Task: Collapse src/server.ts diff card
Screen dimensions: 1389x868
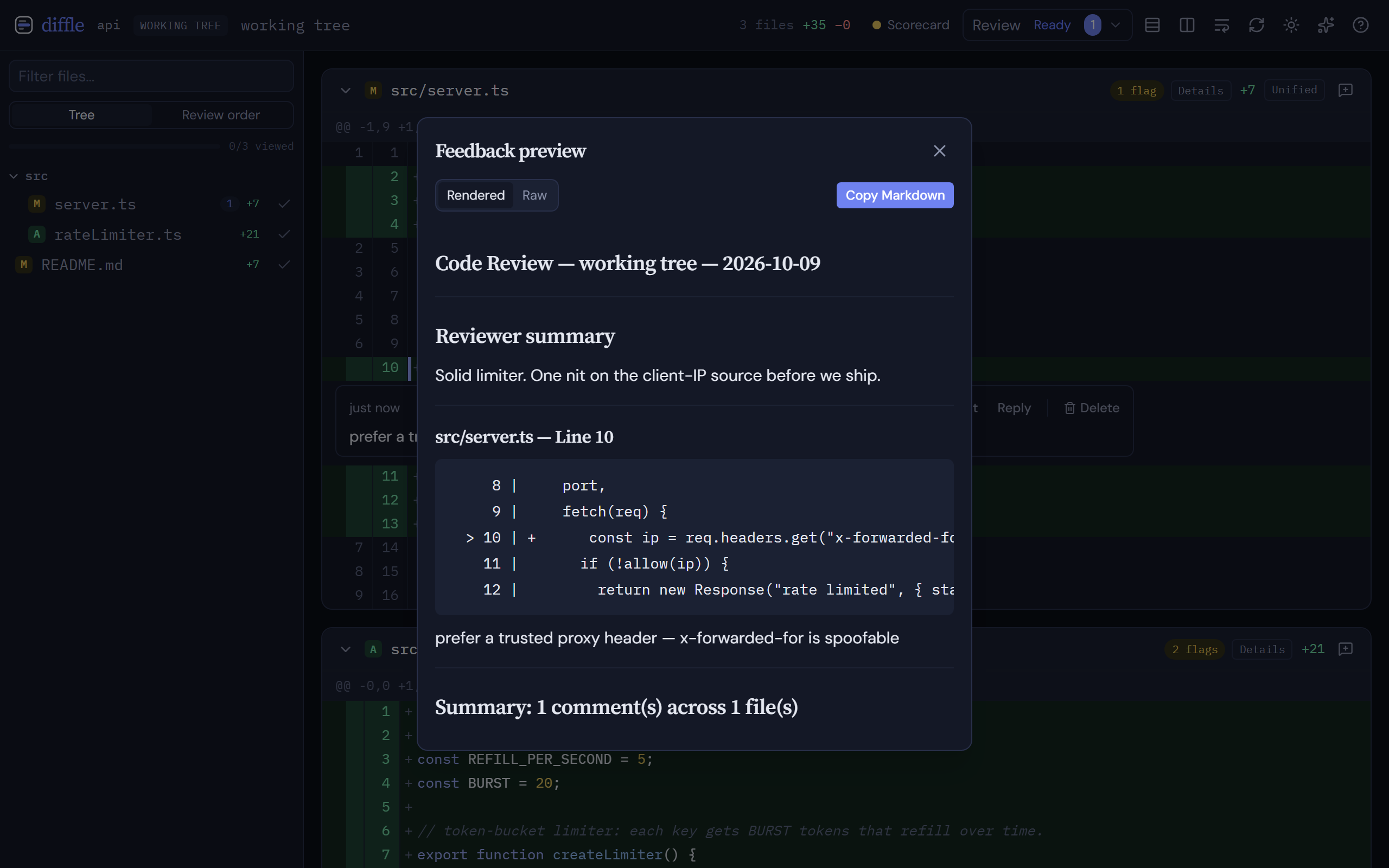Action: pyautogui.click(x=345, y=91)
